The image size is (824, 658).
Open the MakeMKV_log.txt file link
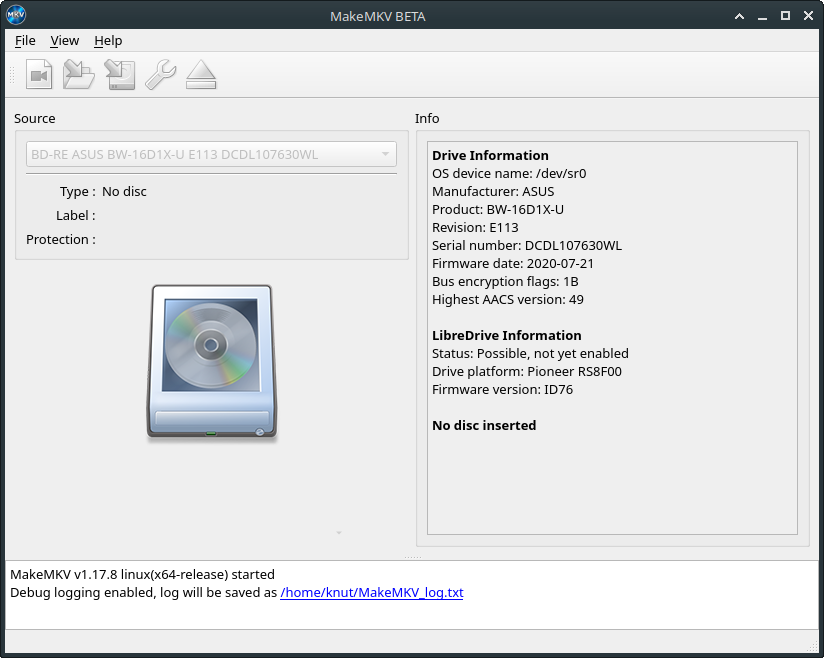point(372,592)
